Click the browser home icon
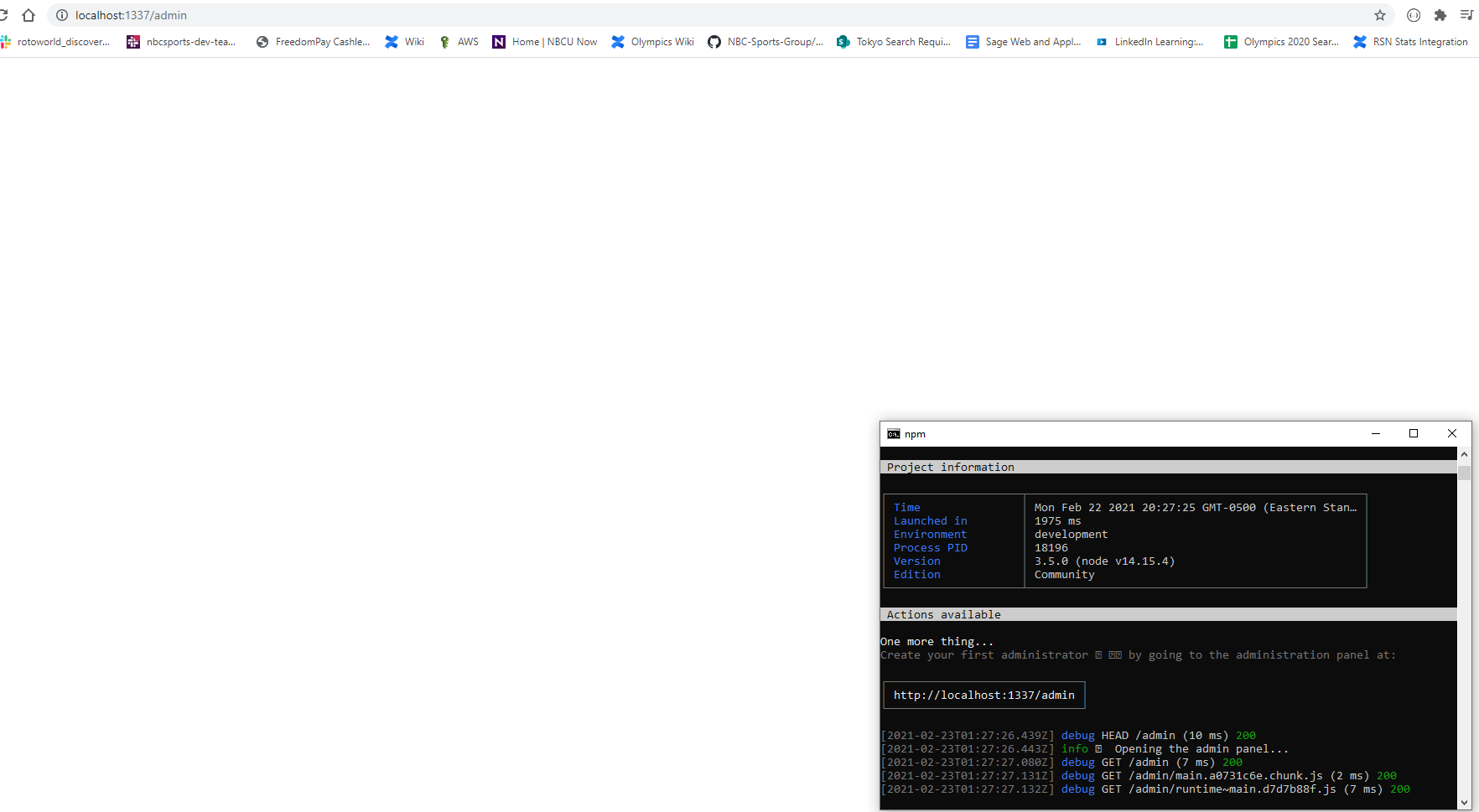The height and width of the screenshot is (812, 1479). tap(29, 14)
